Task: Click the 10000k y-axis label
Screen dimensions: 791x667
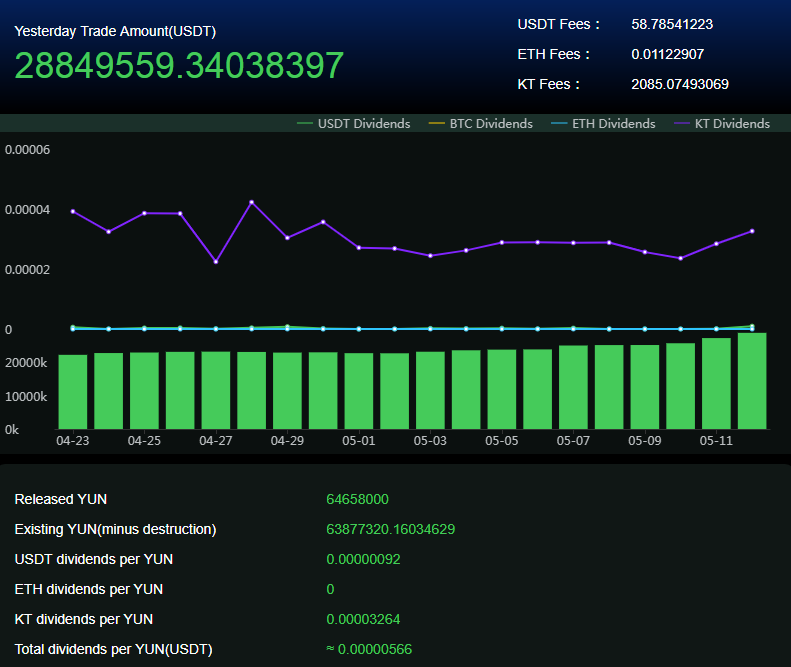Action: click(x=26, y=397)
